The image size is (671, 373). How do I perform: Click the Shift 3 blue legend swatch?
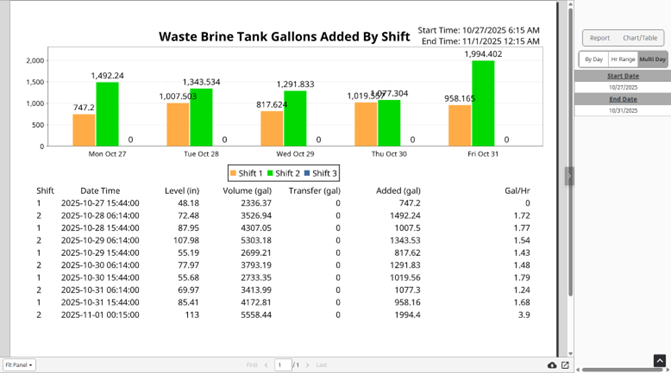coord(307,173)
